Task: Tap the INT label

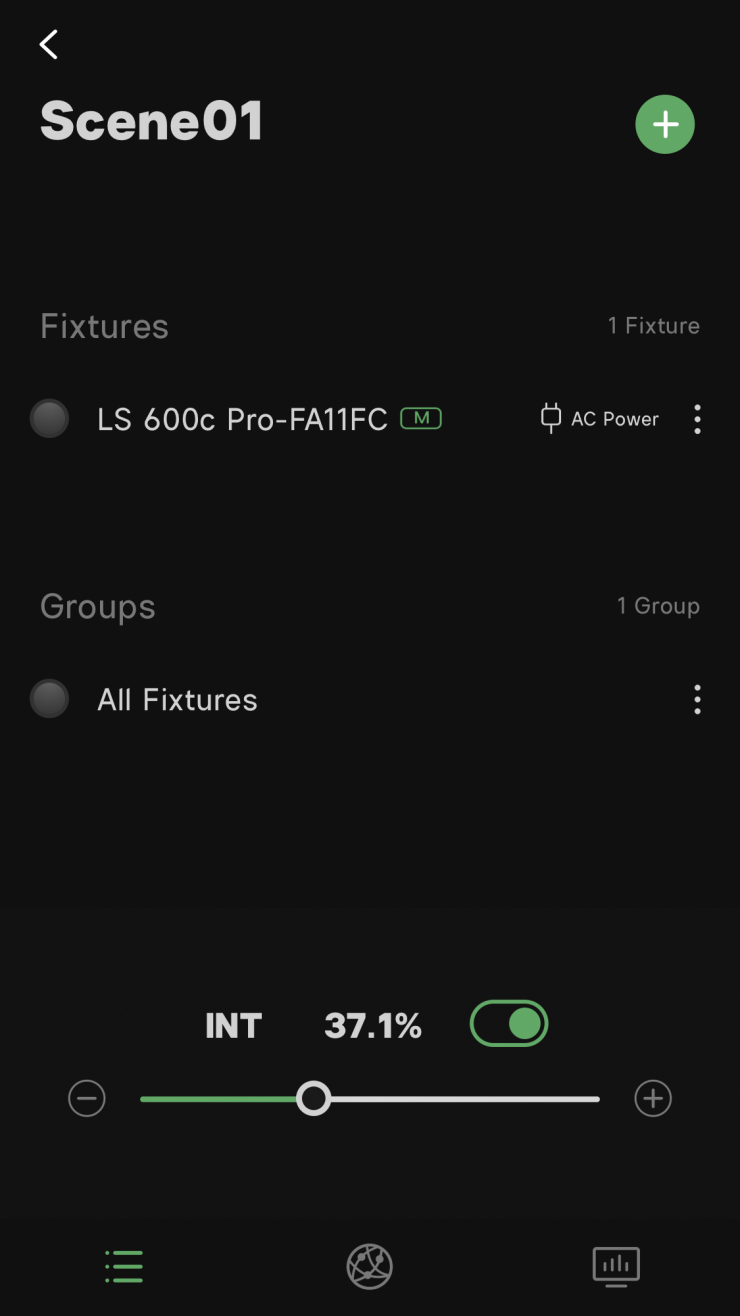Action: 233,1026
